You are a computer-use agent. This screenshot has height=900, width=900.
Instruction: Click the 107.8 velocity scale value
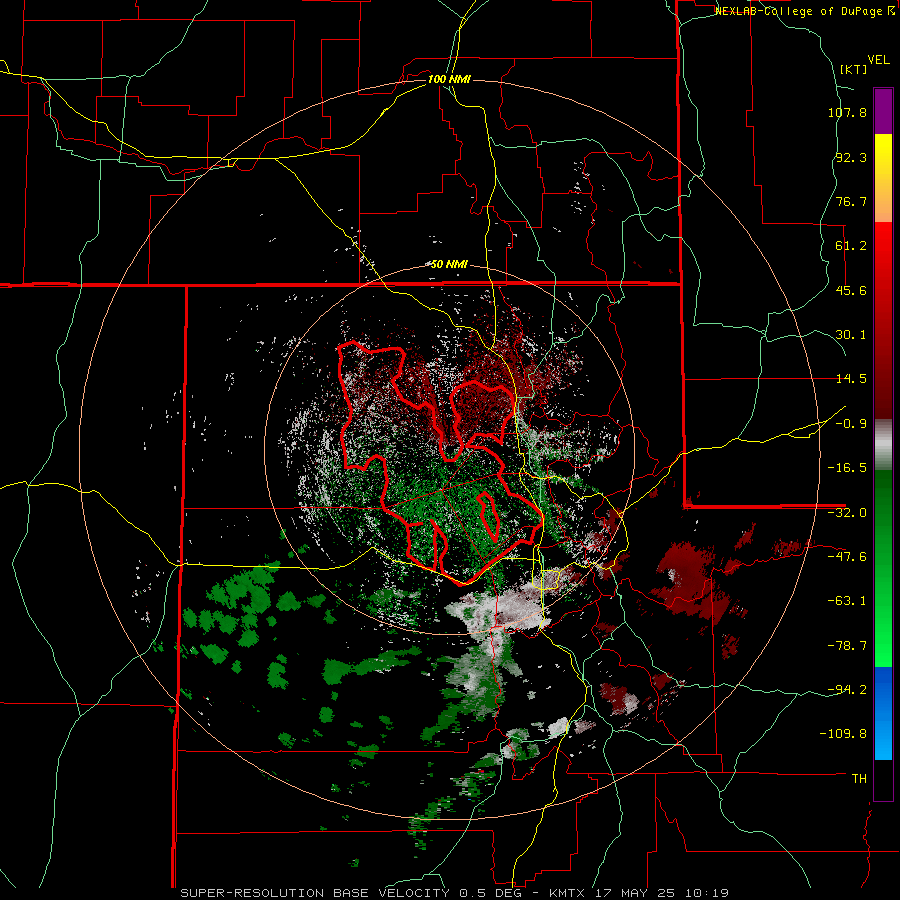[x=847, y=112]
